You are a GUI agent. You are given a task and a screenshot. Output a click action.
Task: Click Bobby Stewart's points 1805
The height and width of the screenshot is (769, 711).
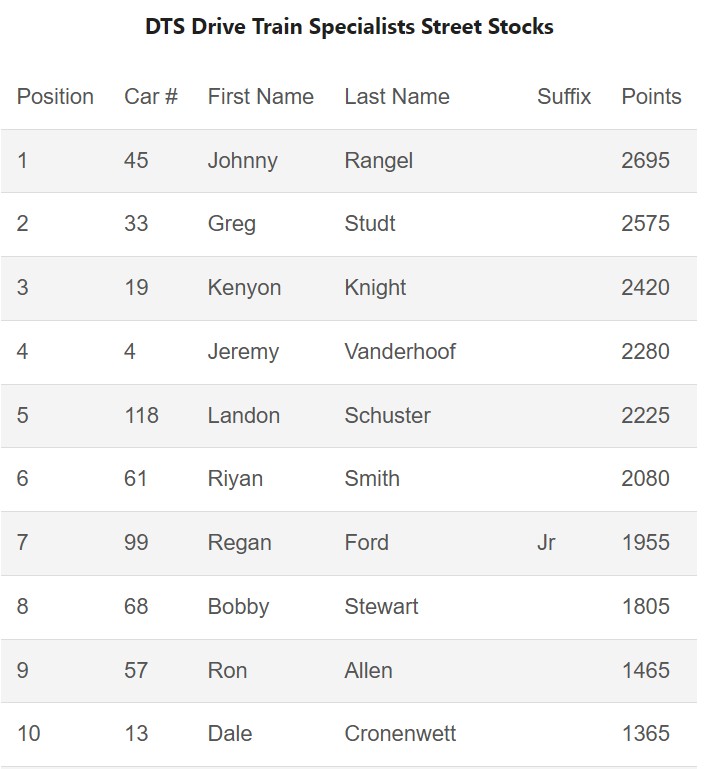tap(645, 607)
